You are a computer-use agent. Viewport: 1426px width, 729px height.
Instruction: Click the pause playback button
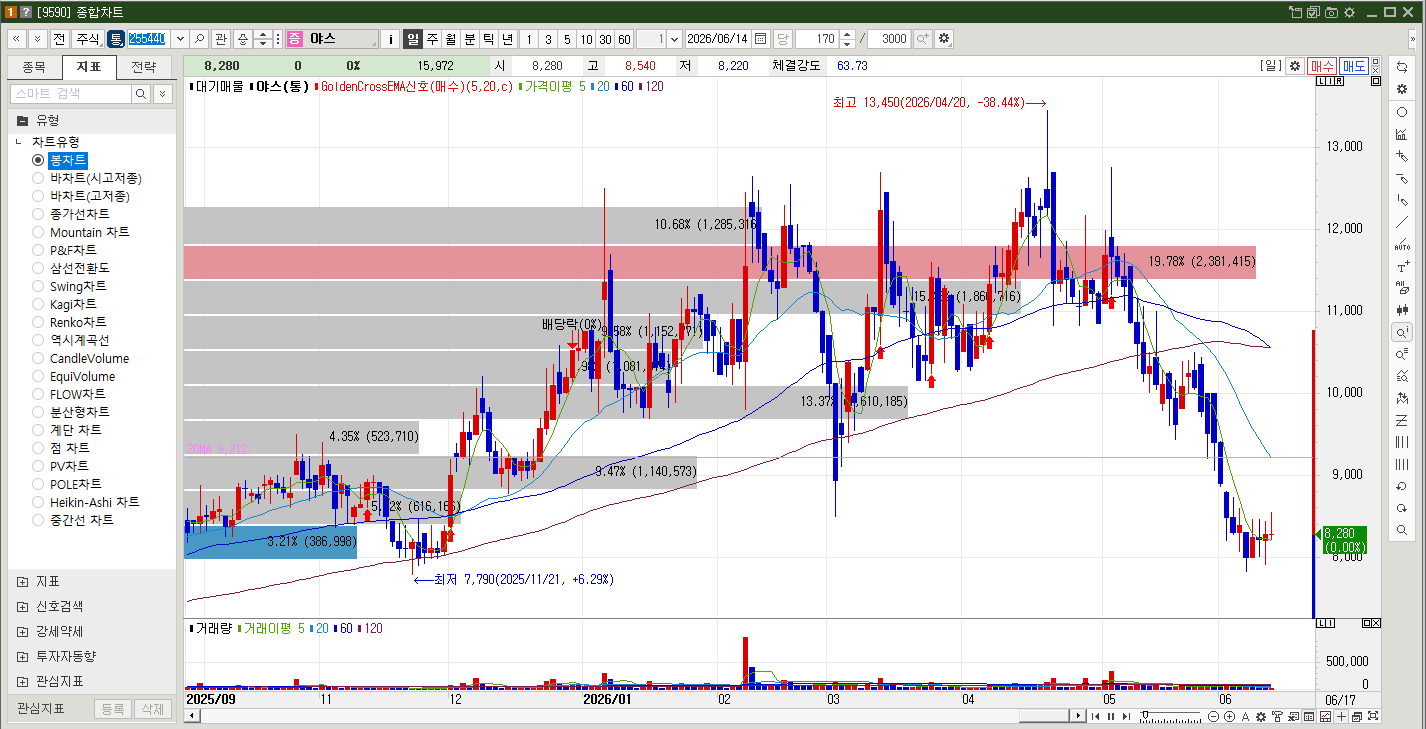1110,716
